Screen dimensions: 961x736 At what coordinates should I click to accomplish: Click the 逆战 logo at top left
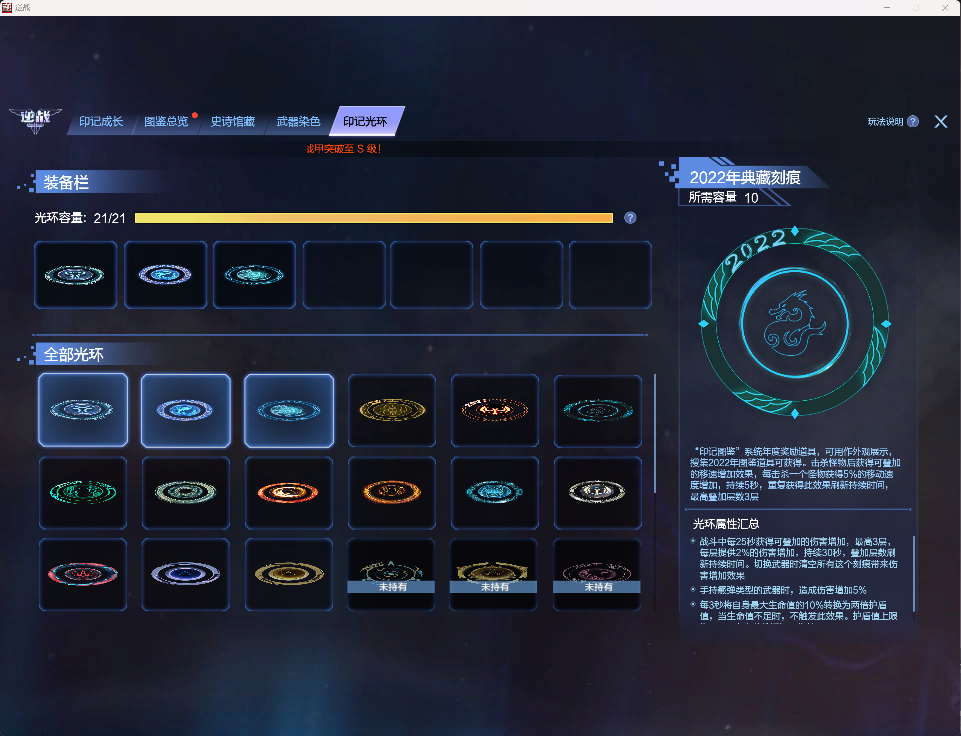click(x=36, y=120)
